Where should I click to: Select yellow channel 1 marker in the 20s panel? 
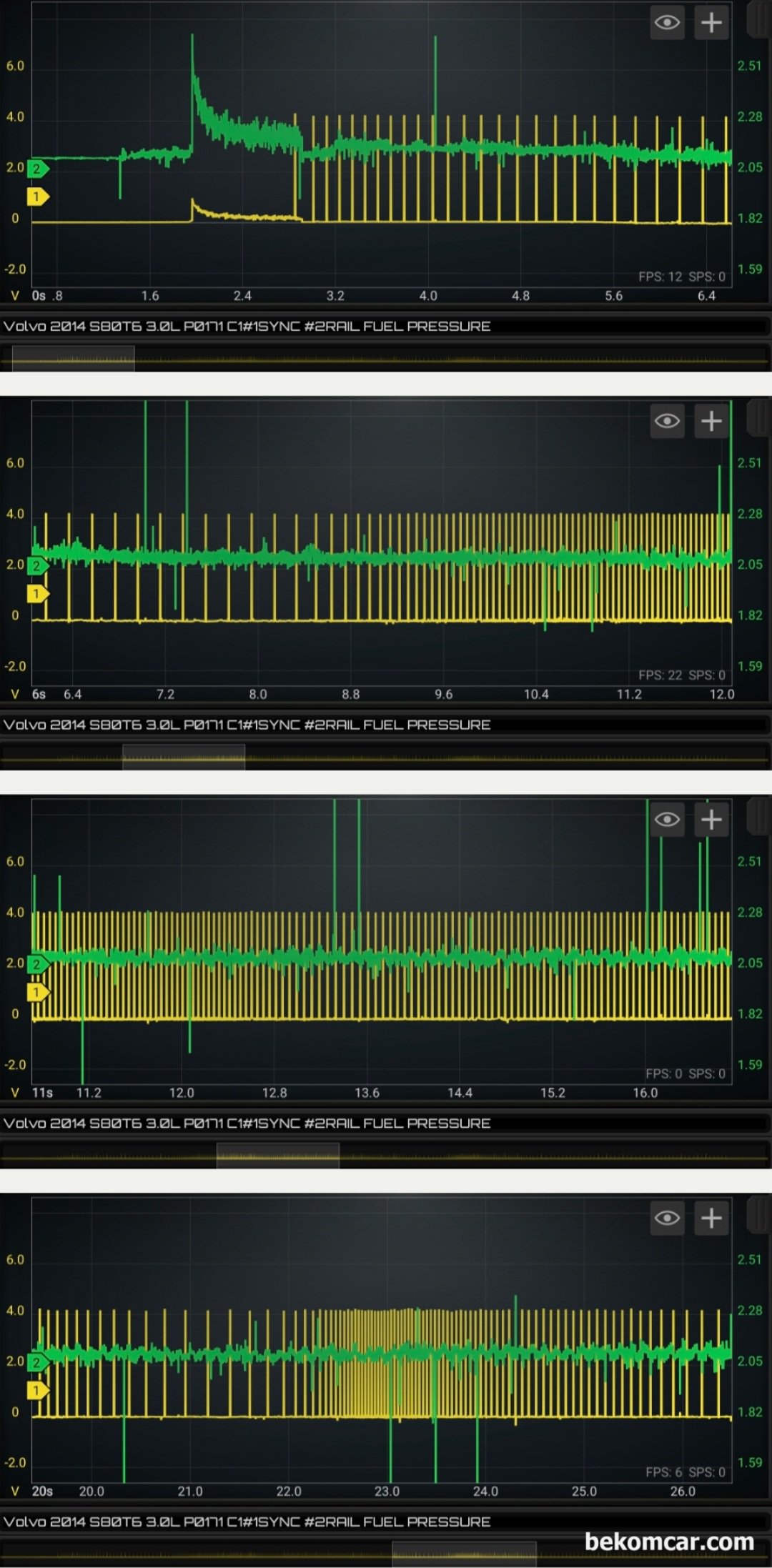click(38, 1390)
